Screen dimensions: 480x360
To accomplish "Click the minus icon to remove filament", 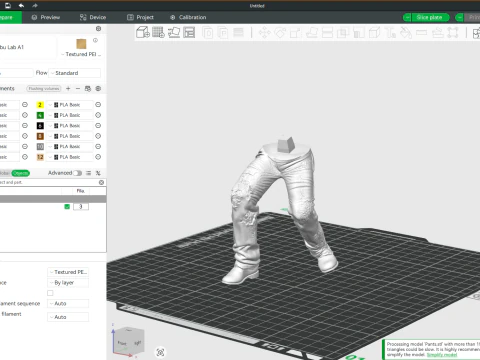I will pyautogui.click(x=78, y=88).
